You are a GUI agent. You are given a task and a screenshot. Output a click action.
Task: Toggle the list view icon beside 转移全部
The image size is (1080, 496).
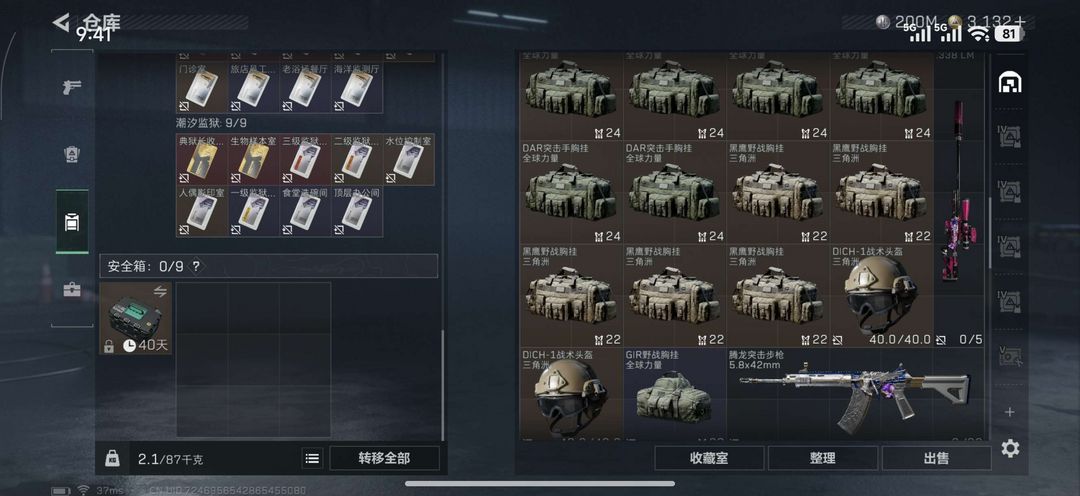coord(312,458)
